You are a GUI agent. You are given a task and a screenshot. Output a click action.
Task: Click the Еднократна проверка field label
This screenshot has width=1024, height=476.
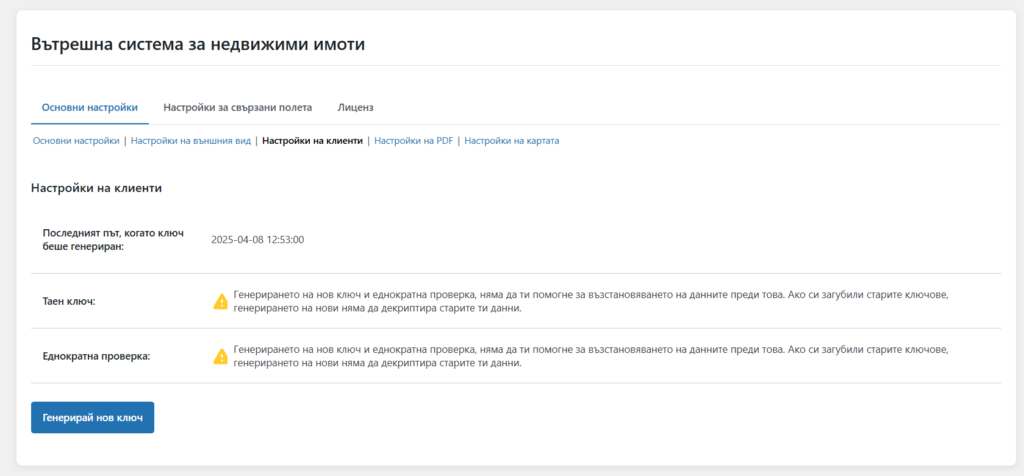tap(96, 356)
